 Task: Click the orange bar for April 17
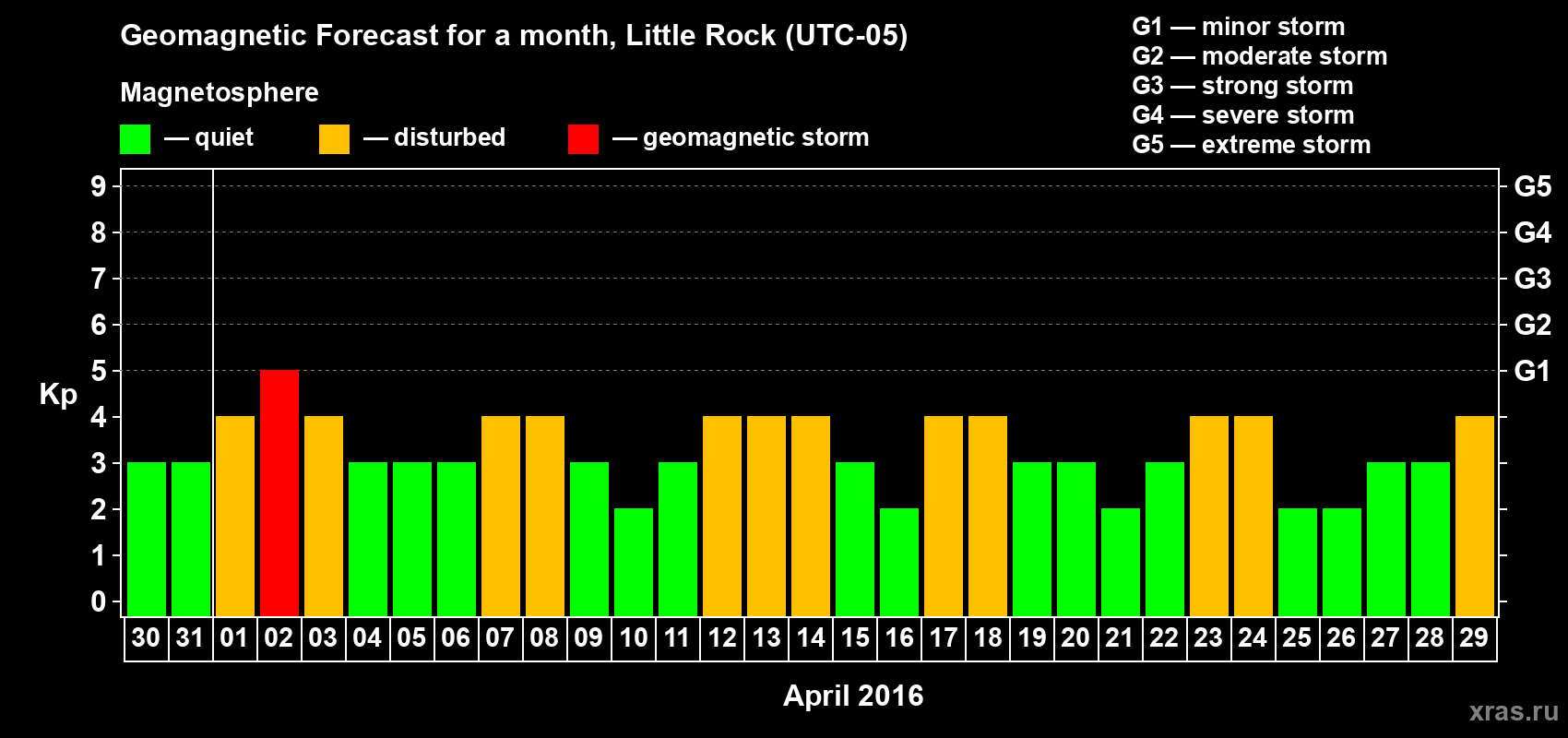pyautogui.click(x=944, y=516)
